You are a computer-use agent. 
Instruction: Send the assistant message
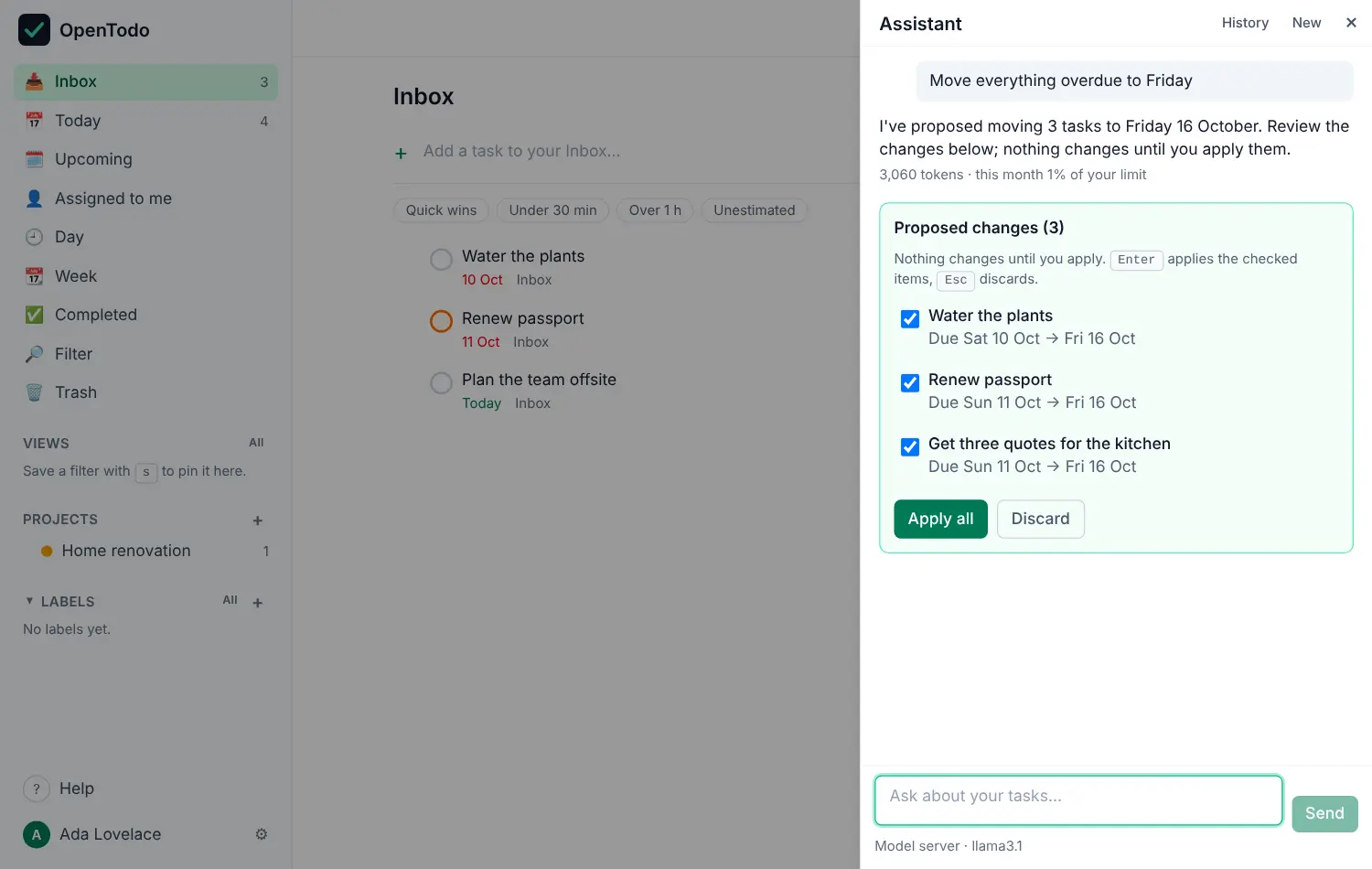(x=1324, y=813)
